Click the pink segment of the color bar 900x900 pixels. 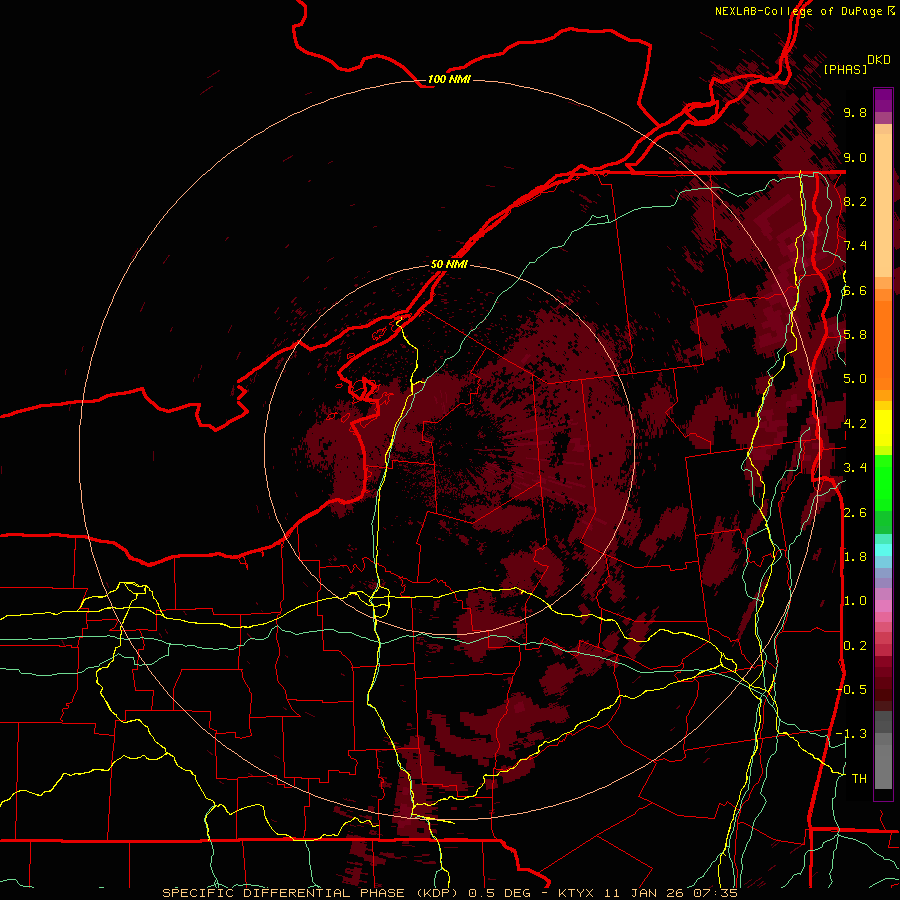pos(883,606)
